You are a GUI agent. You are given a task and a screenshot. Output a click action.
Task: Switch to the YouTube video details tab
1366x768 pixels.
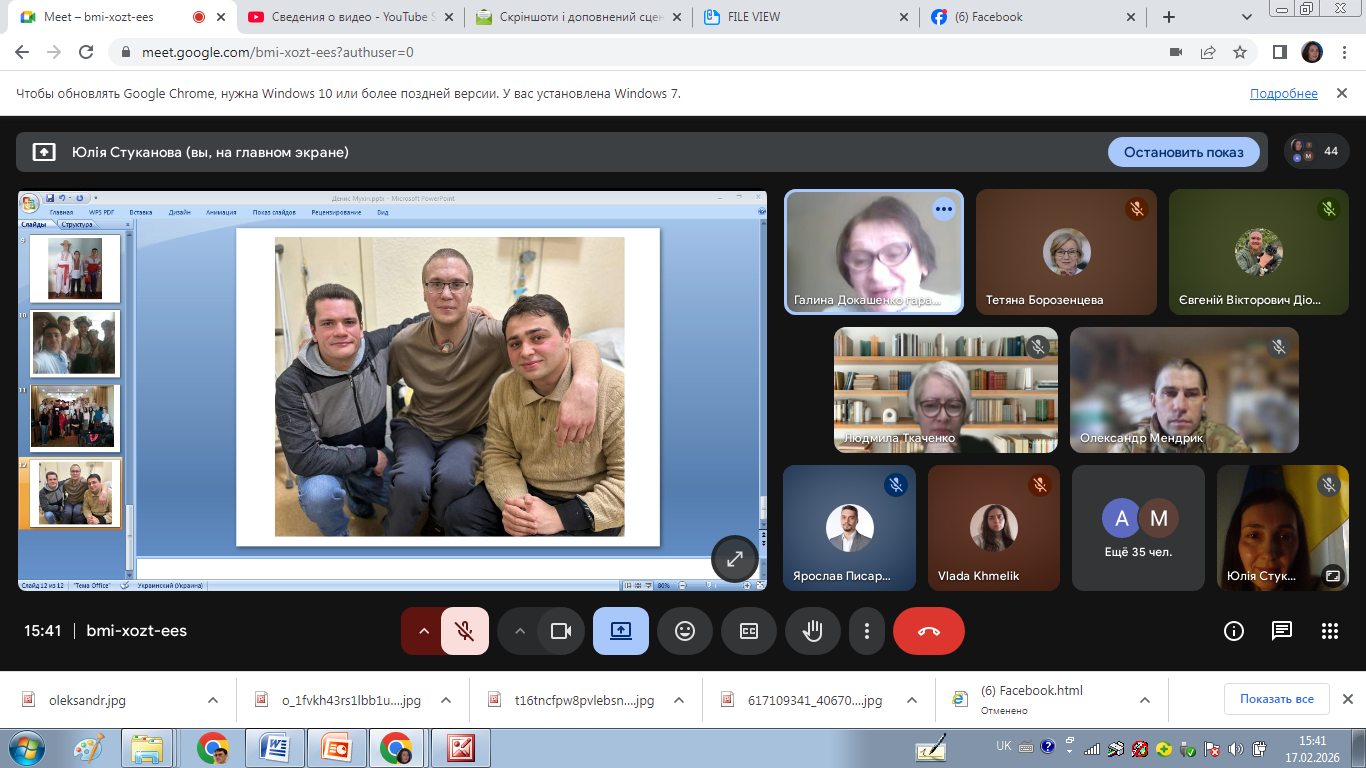pos(342,17)
